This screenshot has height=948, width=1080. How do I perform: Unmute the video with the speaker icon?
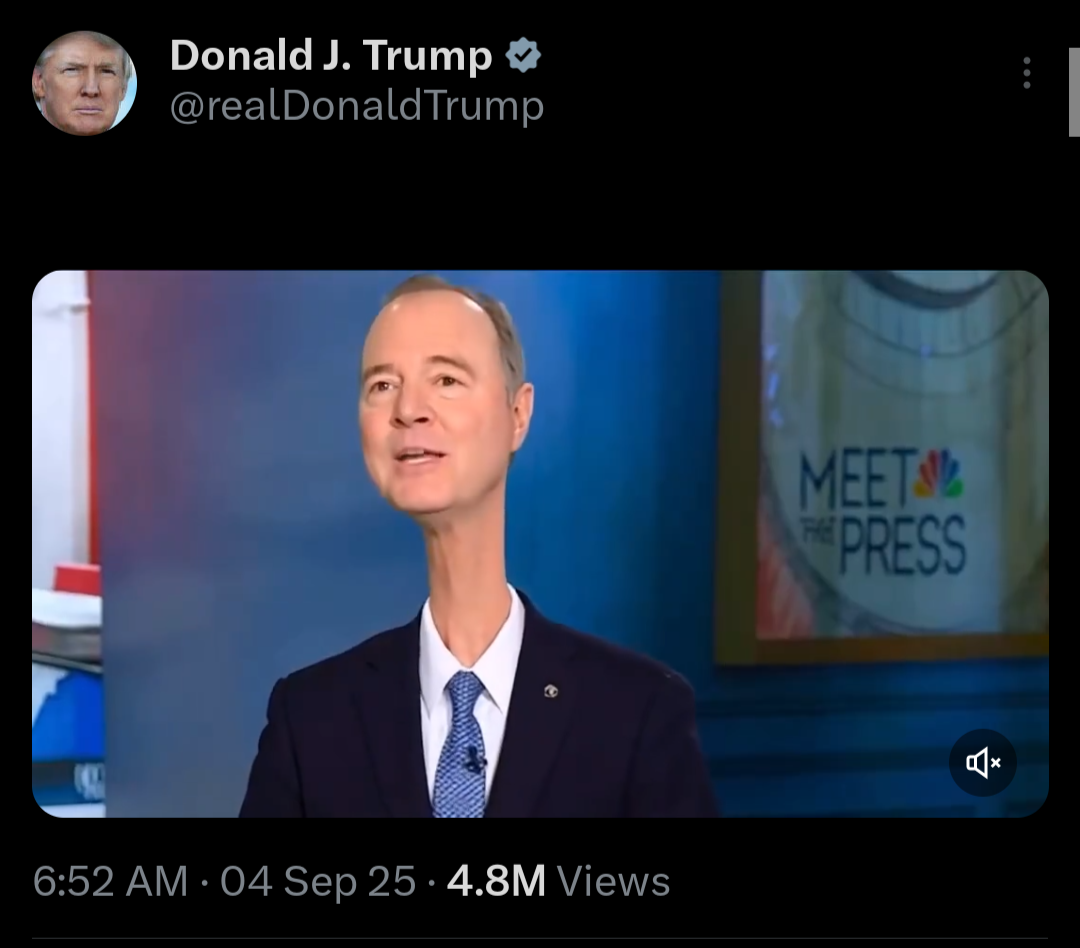983,763
